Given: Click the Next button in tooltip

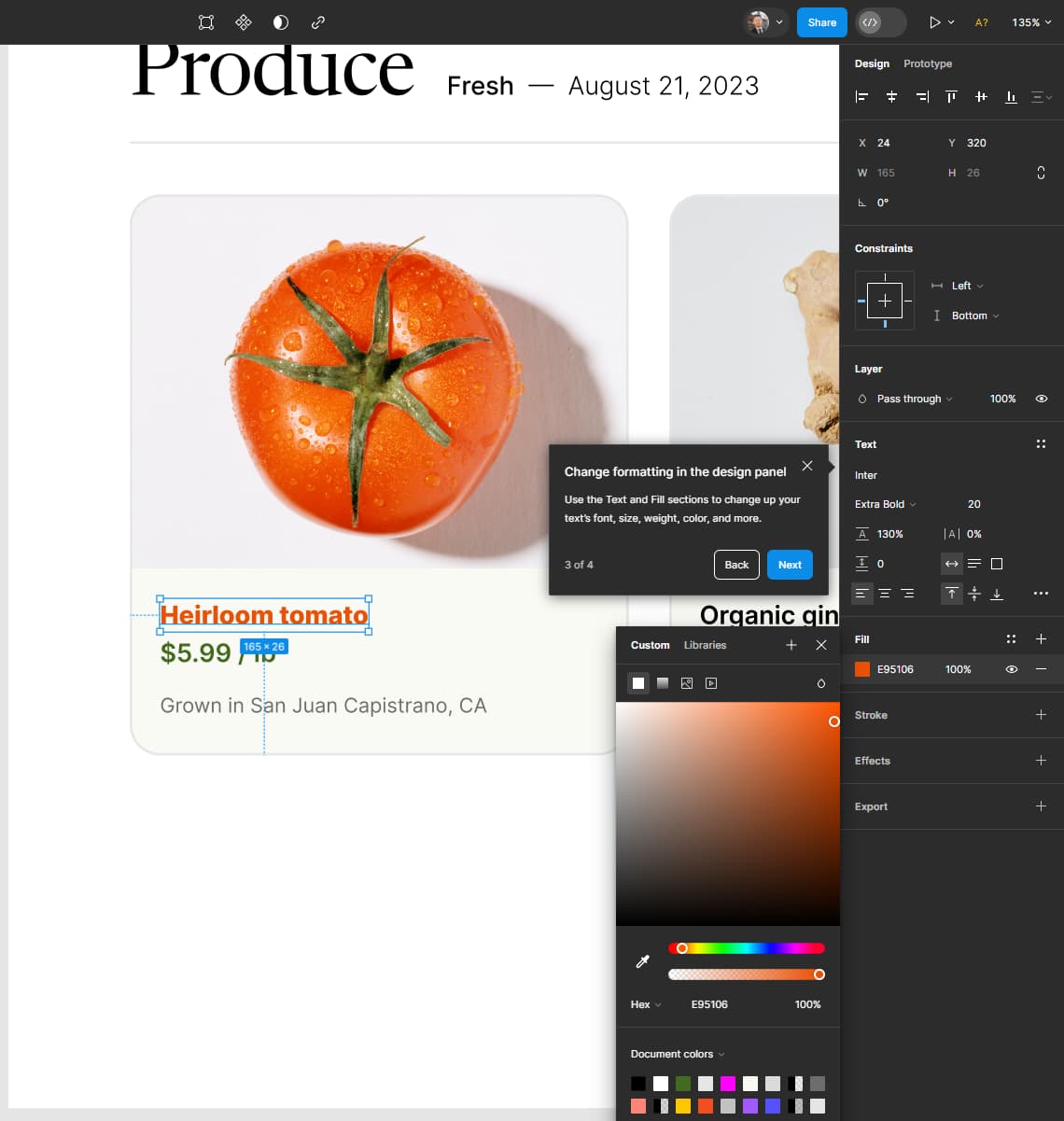Looking at the screenshot, I should click(x=790, y=565).
